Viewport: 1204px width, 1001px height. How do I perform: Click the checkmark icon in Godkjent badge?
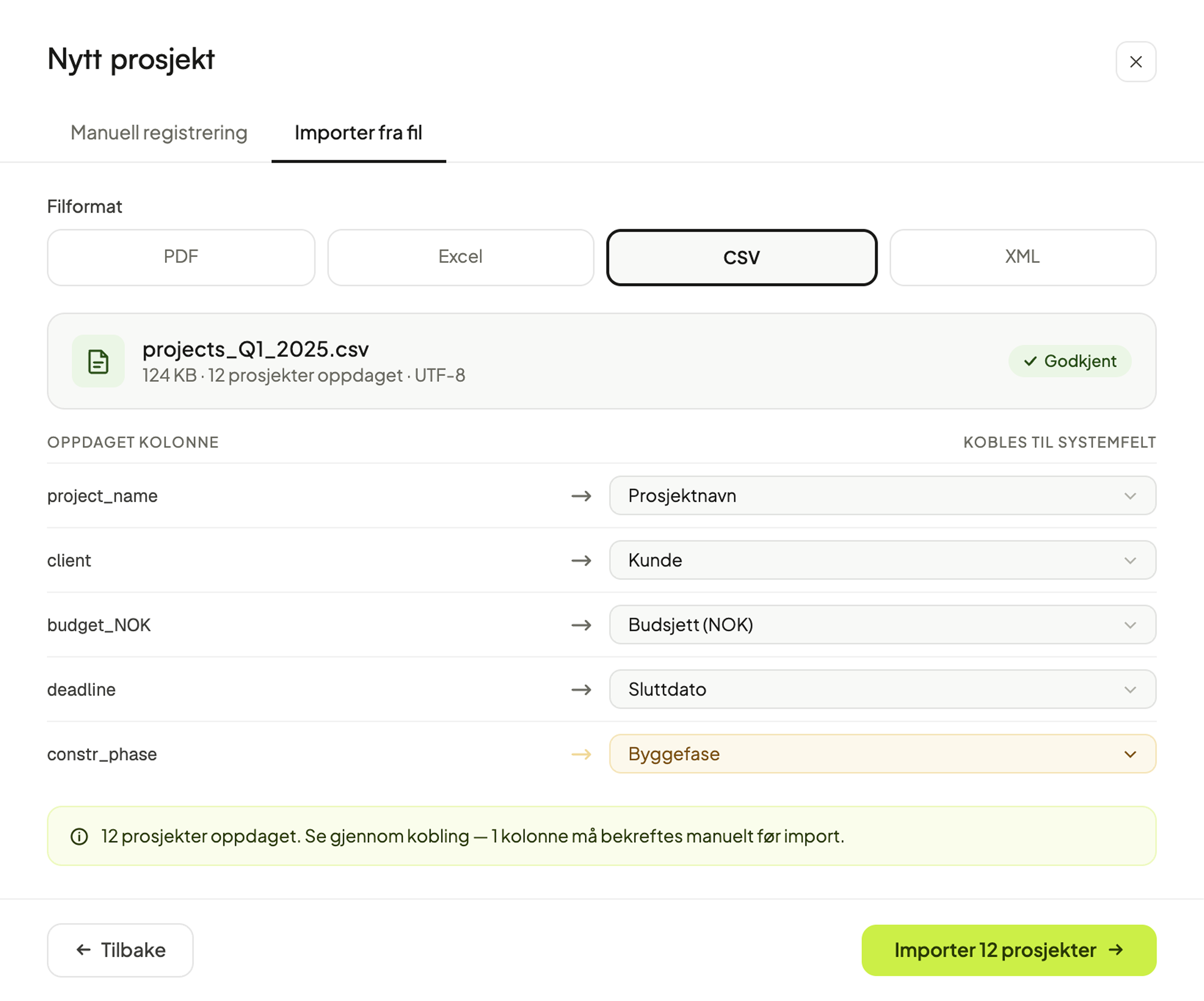(1030, 361)
